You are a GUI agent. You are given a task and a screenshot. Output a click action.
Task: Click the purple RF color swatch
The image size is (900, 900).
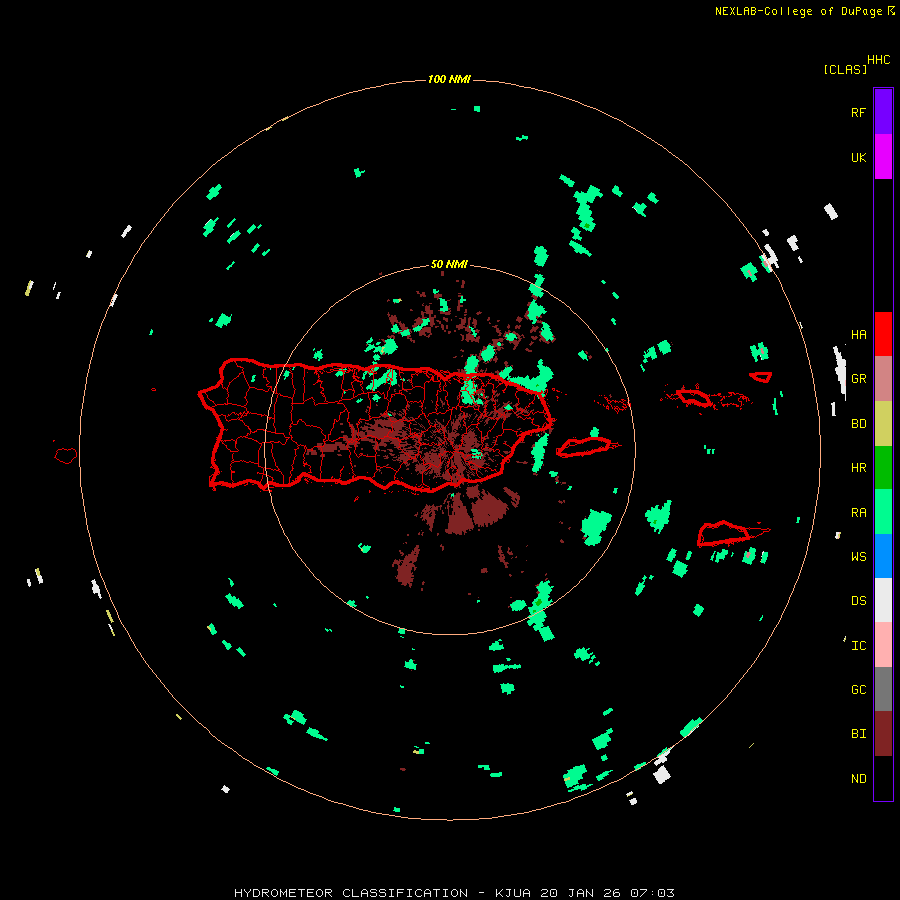(883, 112)
